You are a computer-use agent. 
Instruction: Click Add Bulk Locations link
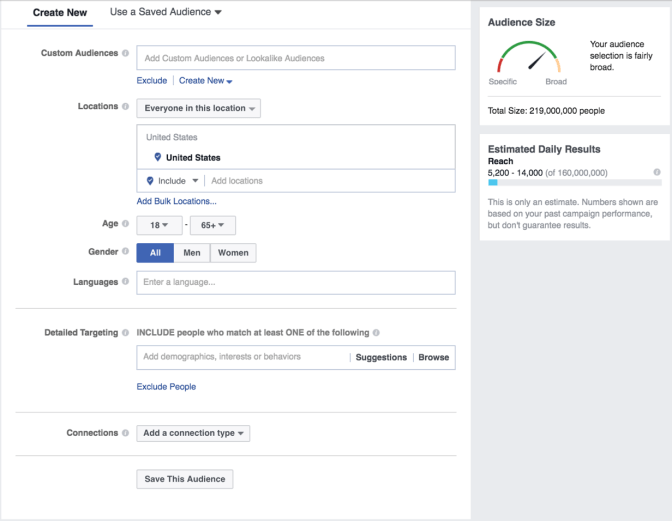(x=177, y=201)
